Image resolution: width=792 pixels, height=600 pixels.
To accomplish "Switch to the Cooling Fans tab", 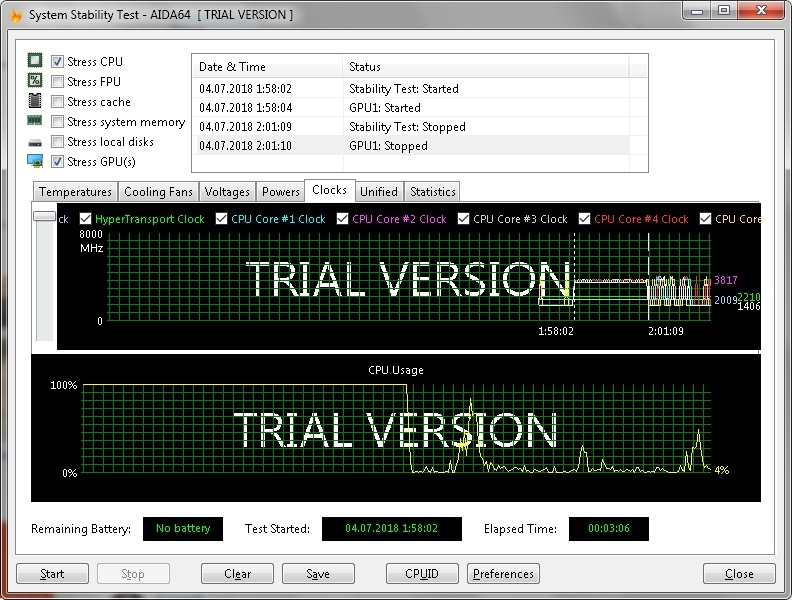I will tap(158, 192).
